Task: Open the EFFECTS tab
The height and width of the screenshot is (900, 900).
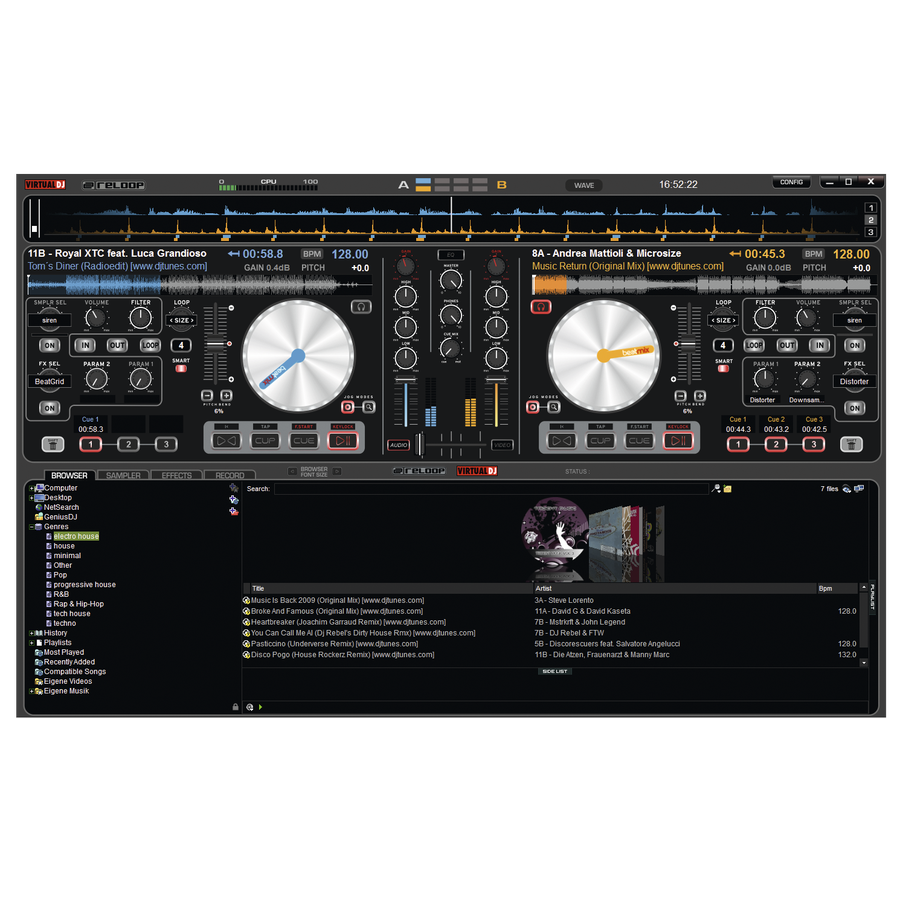Action: [177, 476]
